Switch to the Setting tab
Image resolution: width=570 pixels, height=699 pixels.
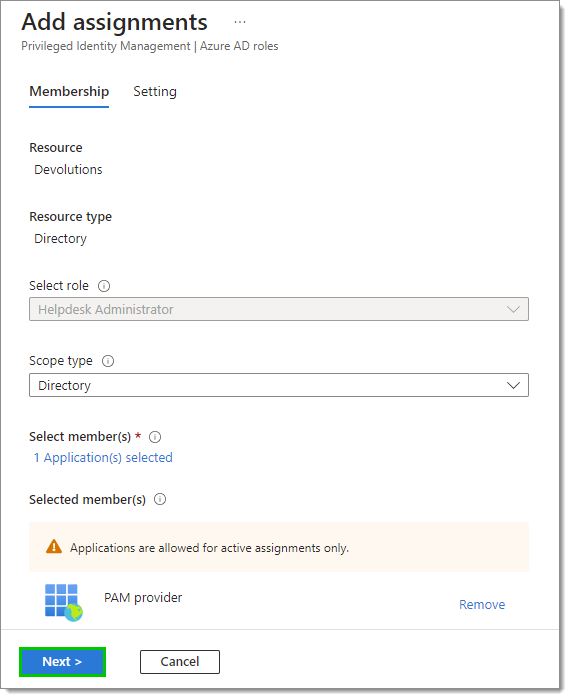(155, 92)
